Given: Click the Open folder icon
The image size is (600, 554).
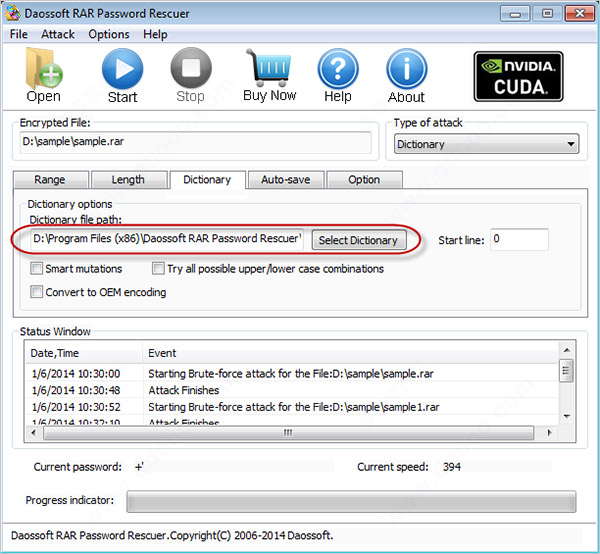Looking at the screenshot, I should click(x=44, y=69).
